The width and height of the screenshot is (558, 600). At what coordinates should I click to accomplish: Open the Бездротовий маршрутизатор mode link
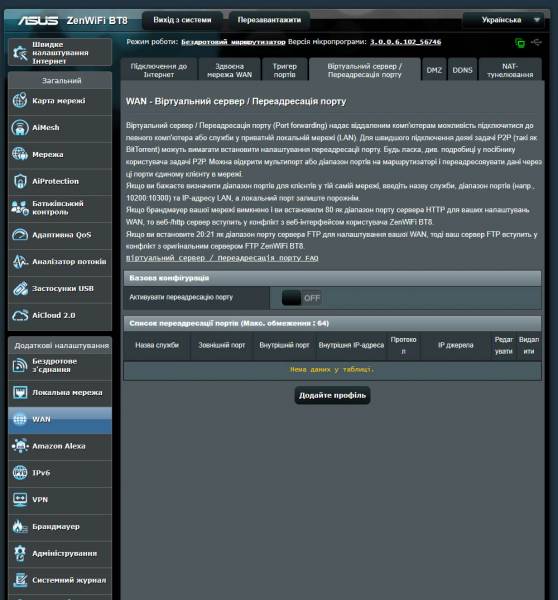pos(233,42)
